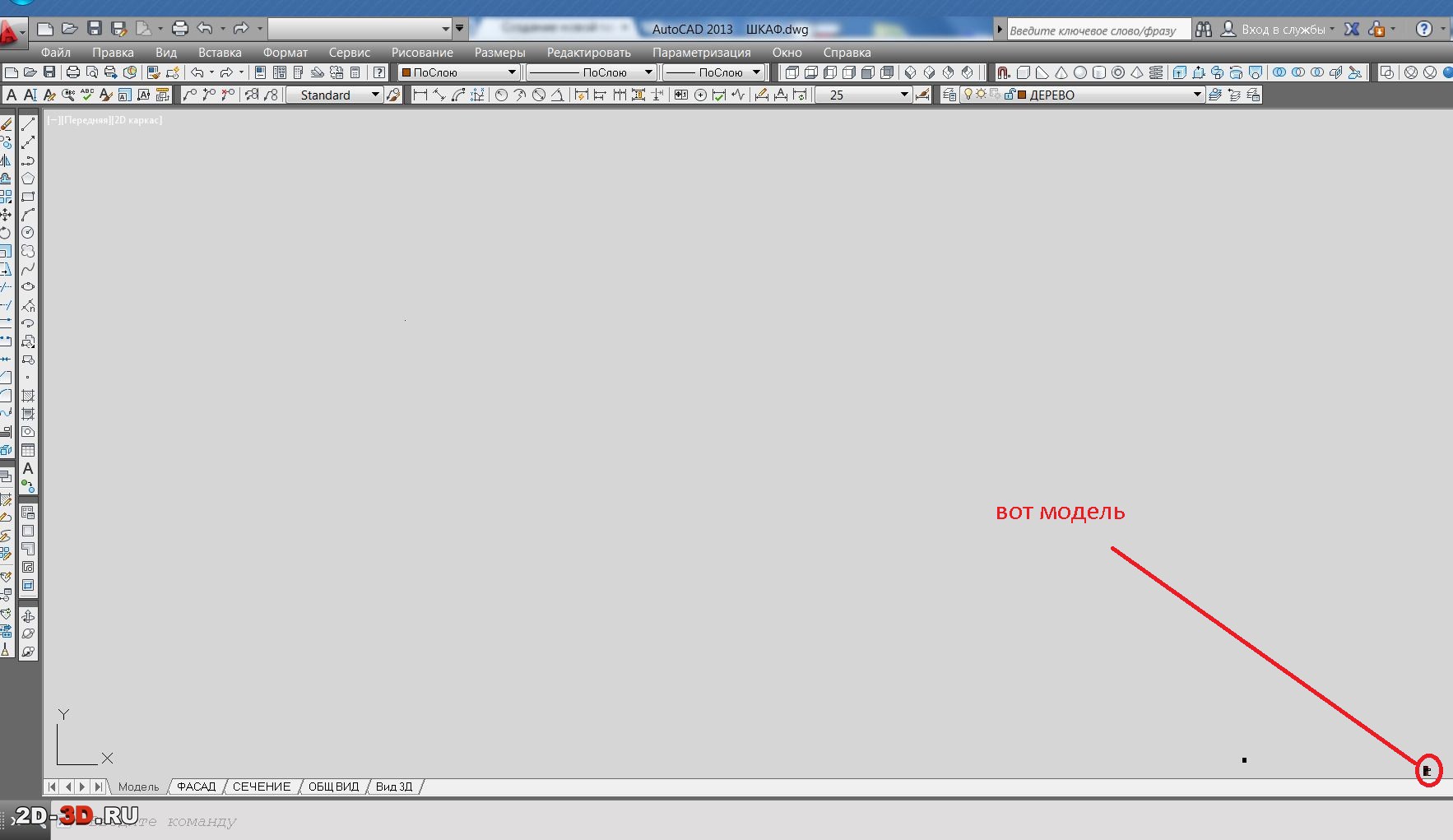
Task: Select the Circle draw tool
Action: [x=28, y=233]
